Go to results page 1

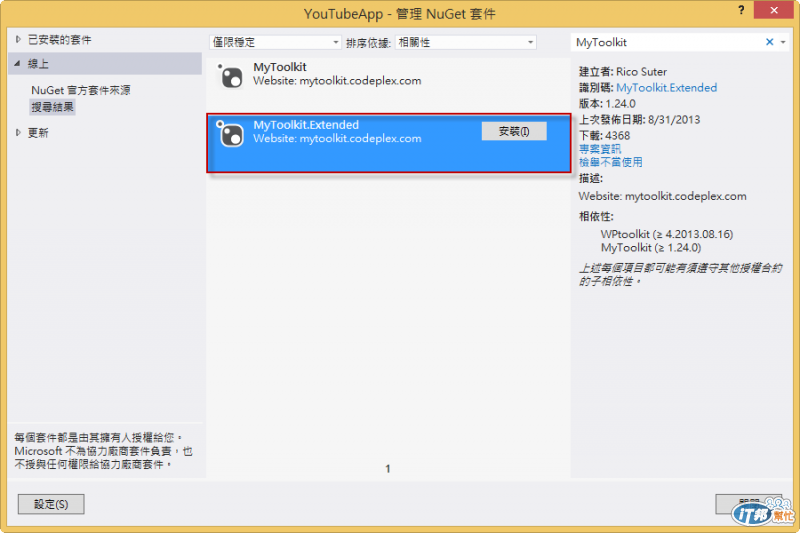click(x=388, y=468)
